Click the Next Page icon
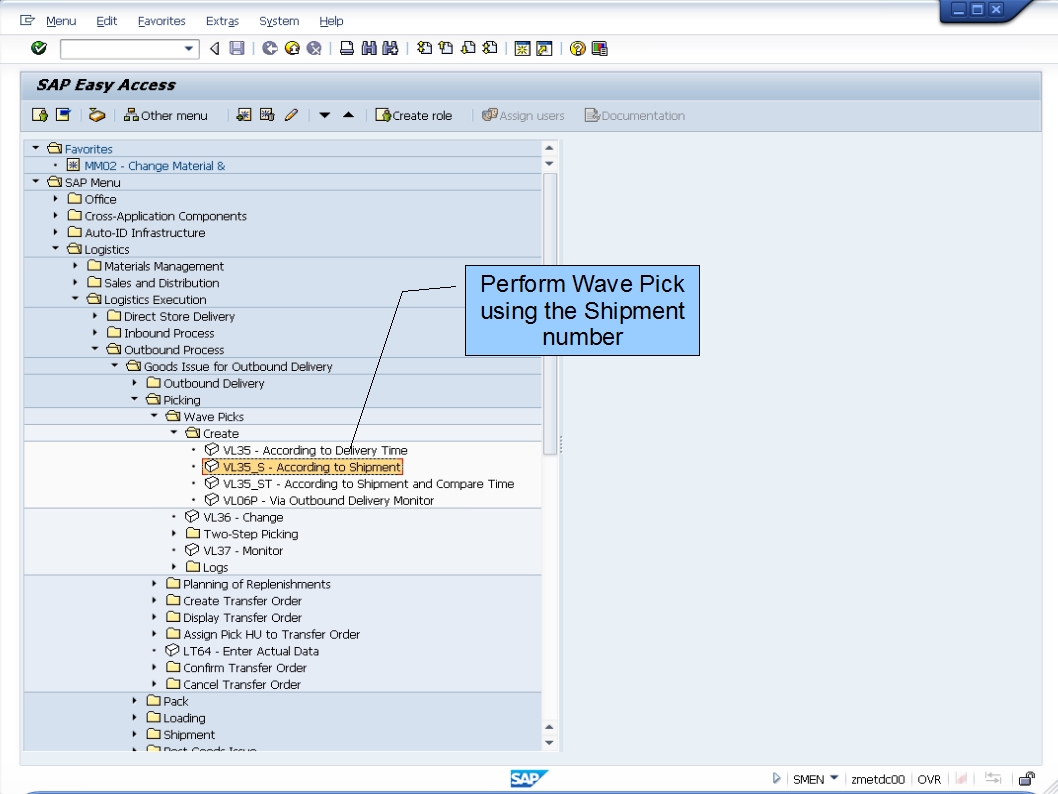1058x794 pixels. coord(468,48)
